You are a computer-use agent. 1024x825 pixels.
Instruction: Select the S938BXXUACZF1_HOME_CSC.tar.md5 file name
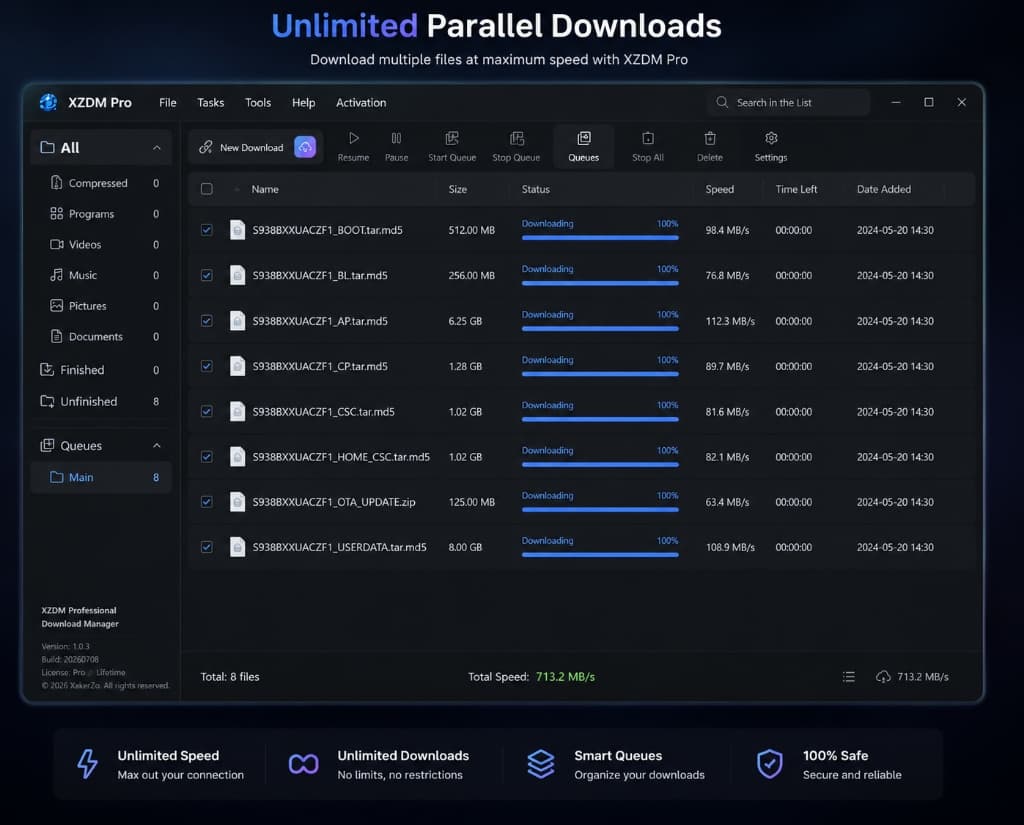pos(341,457)
